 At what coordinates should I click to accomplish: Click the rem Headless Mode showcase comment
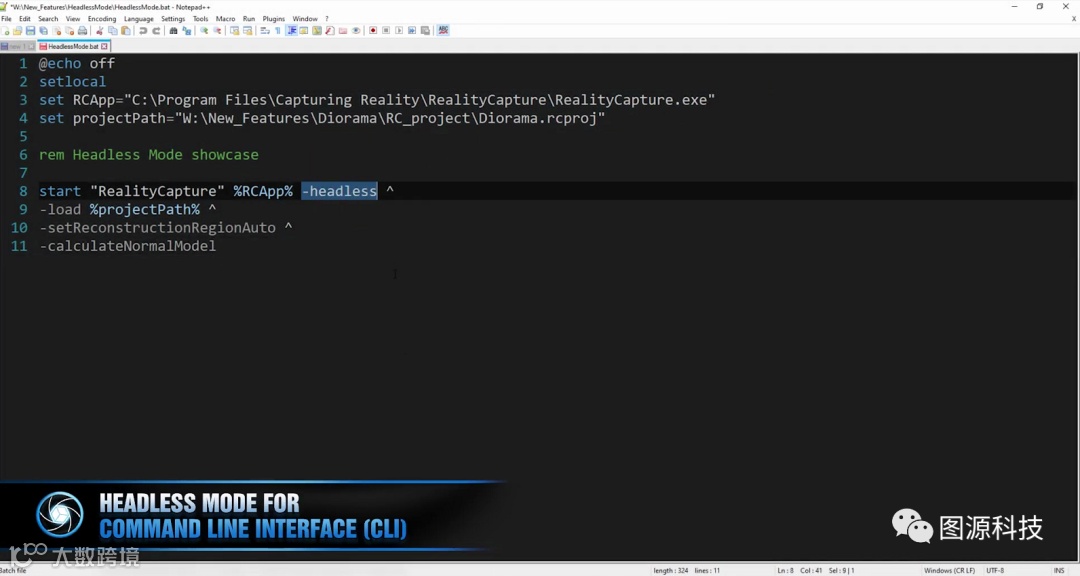click(x=149, y=154)
